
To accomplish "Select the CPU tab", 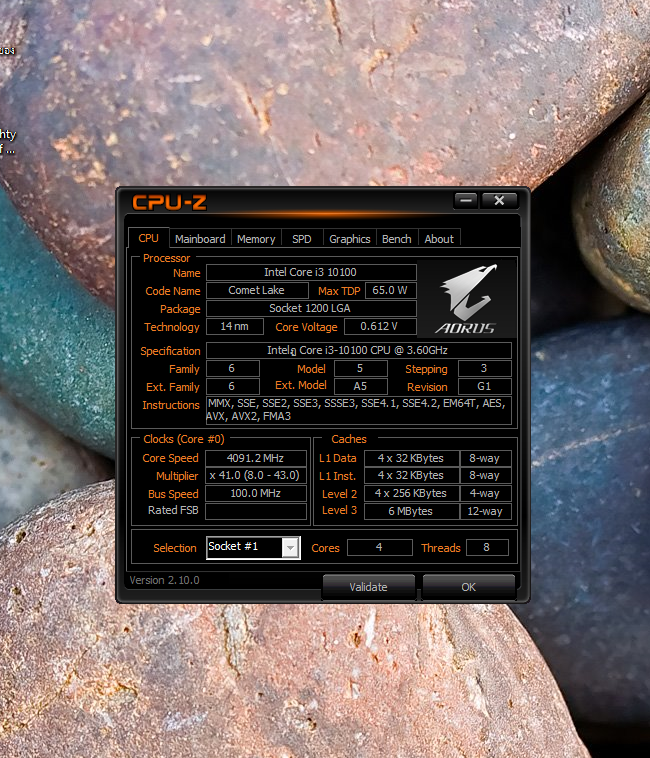I will (148, 238).
